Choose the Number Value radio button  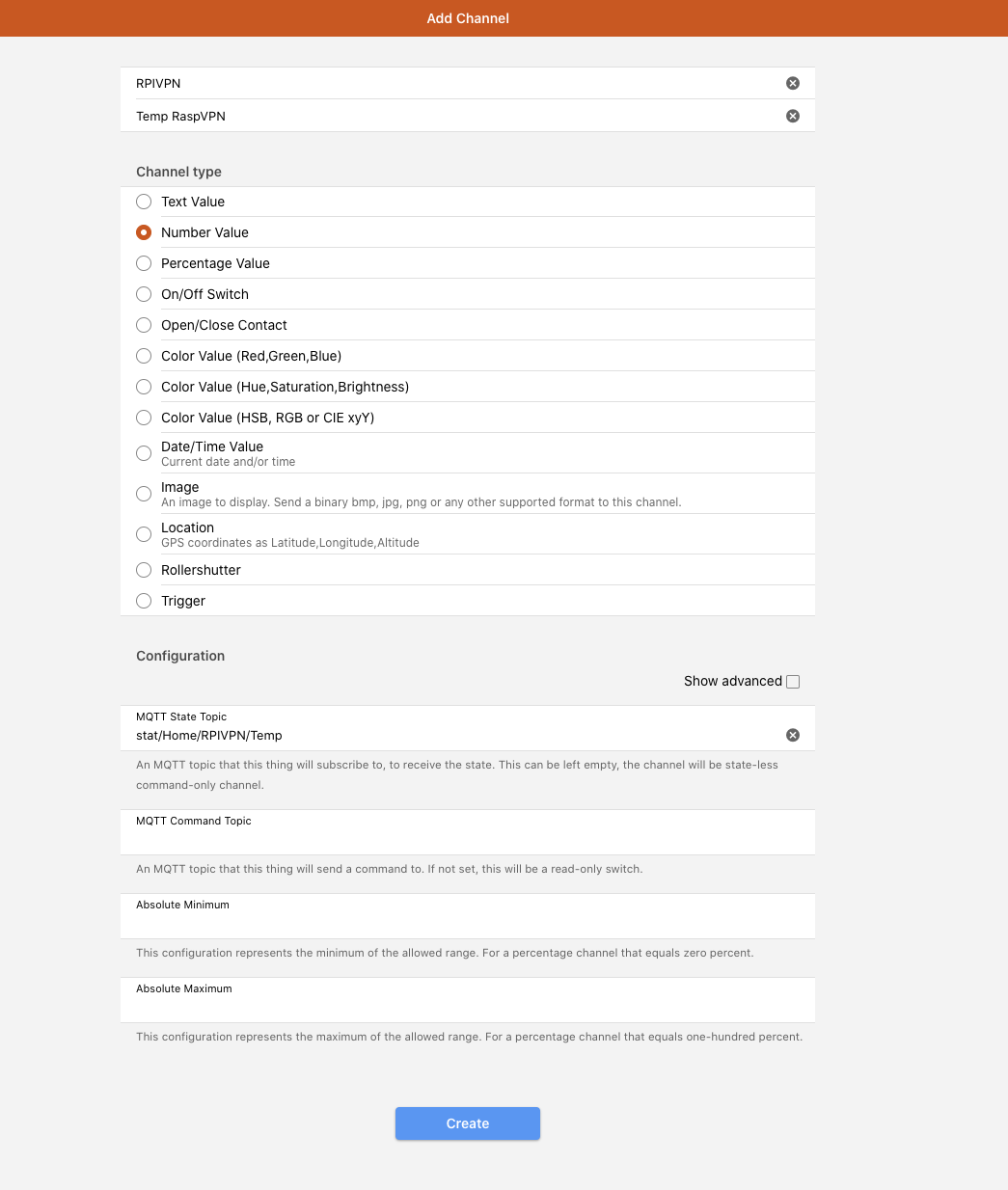[x=144, y=232]
